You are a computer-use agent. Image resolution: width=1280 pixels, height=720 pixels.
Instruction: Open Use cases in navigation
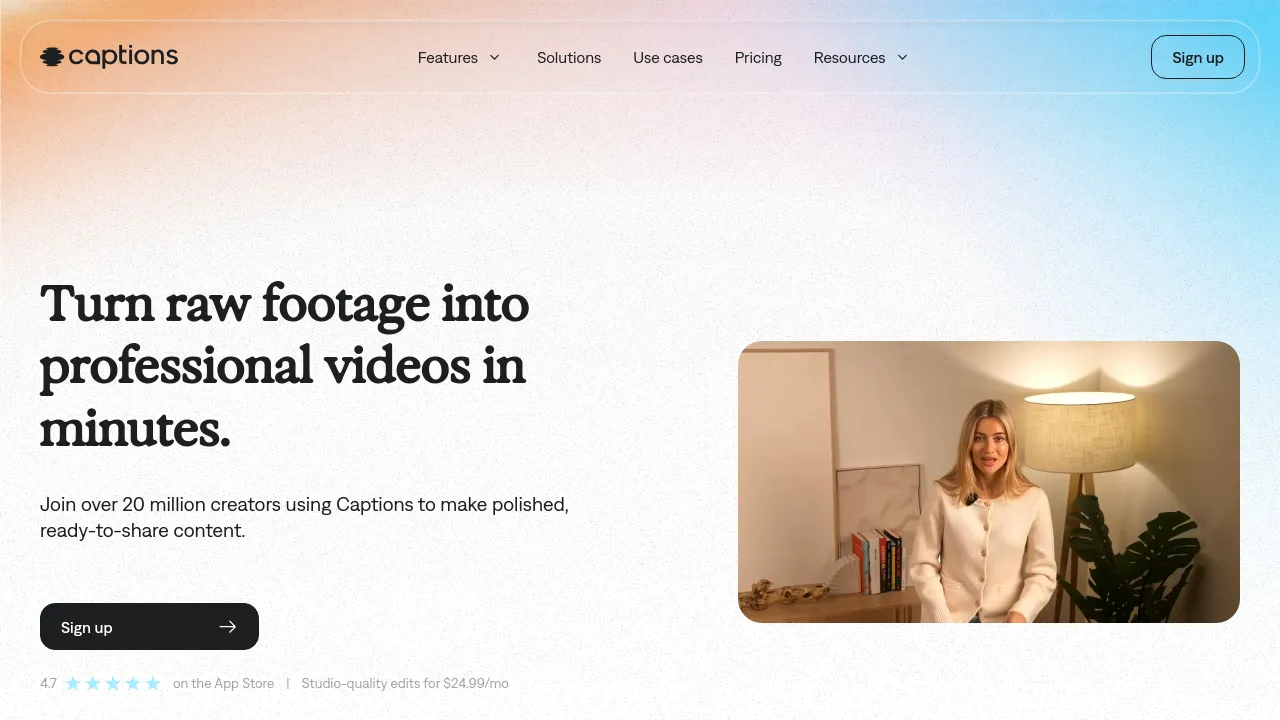668,58
